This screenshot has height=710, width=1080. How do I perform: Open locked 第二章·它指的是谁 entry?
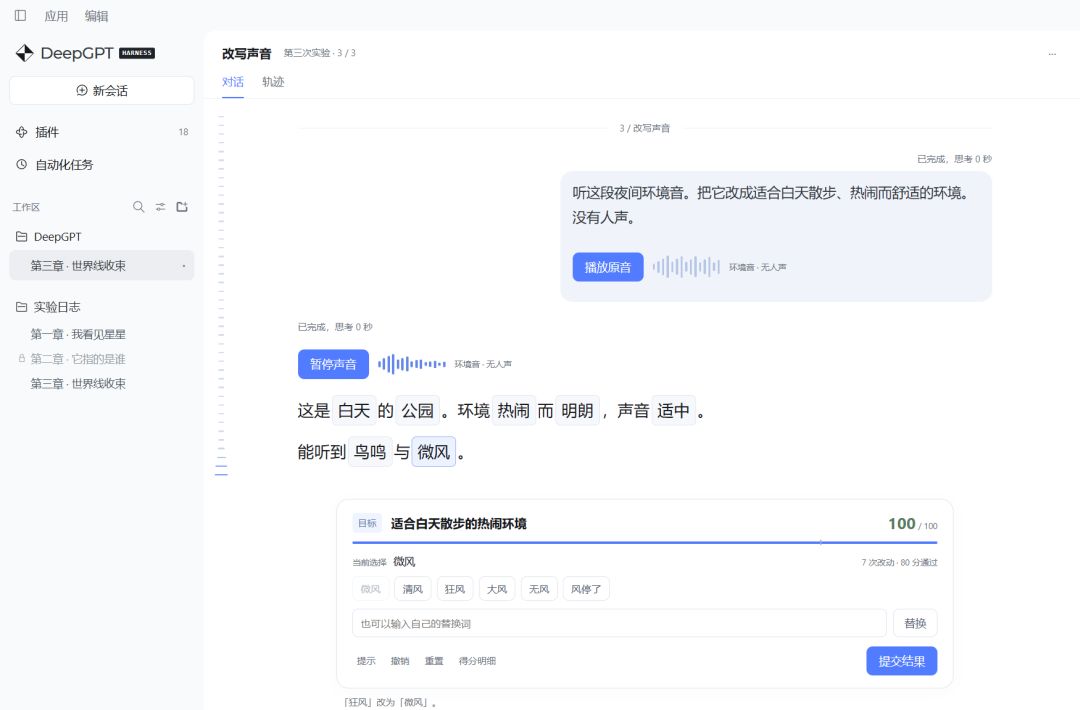[78, 359]
